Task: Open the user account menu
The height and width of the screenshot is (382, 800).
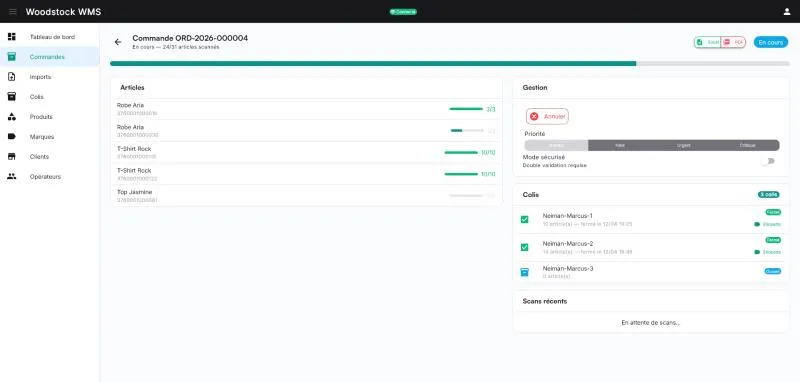Action: pyautogui.click(x=787, y=12)
